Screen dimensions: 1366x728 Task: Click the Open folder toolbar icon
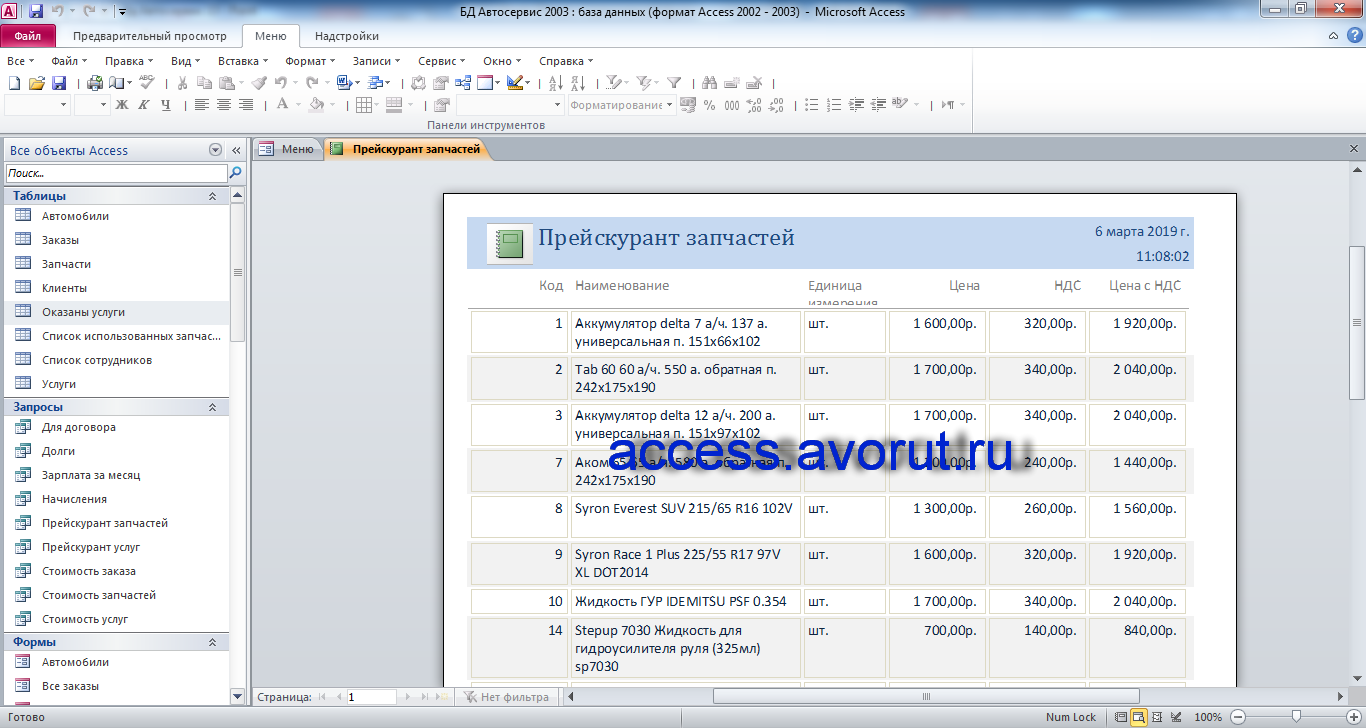pyautogui.click(x=37, y=83)
